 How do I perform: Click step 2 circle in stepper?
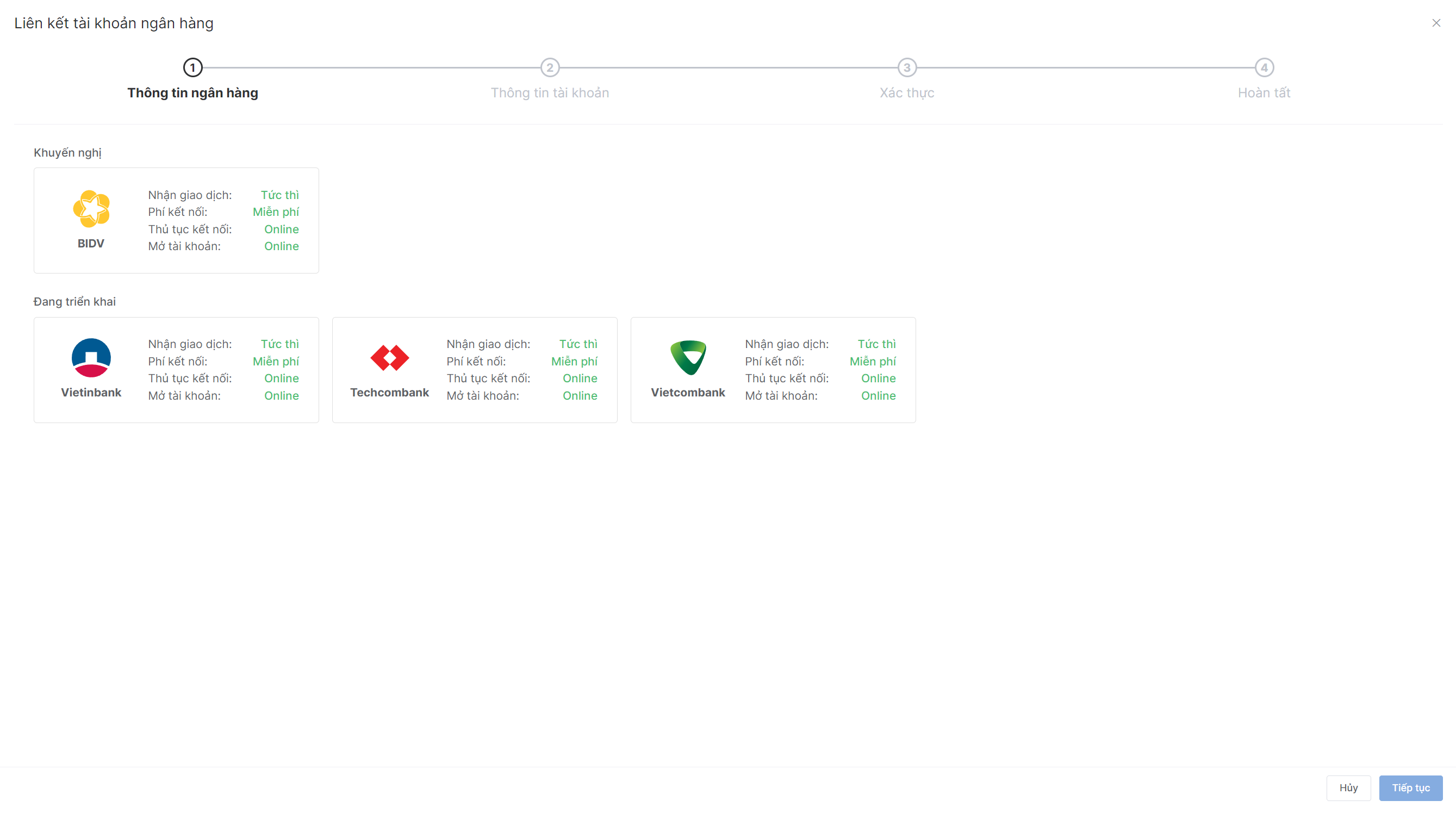[550, 68]
